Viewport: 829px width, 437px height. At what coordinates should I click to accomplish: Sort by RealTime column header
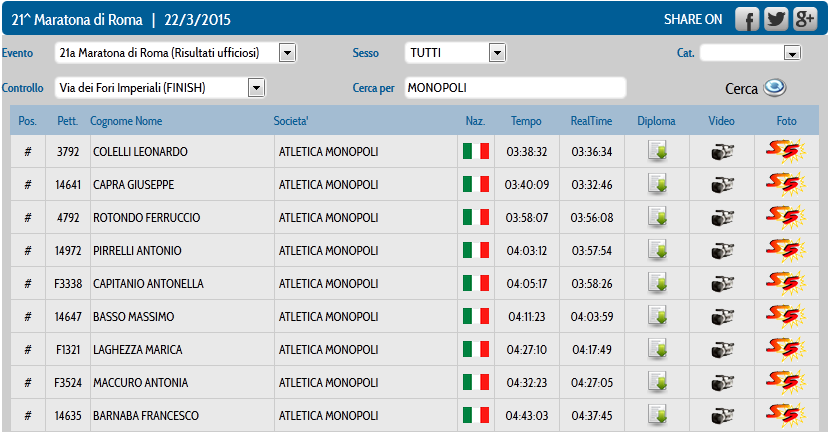(591, 121)
